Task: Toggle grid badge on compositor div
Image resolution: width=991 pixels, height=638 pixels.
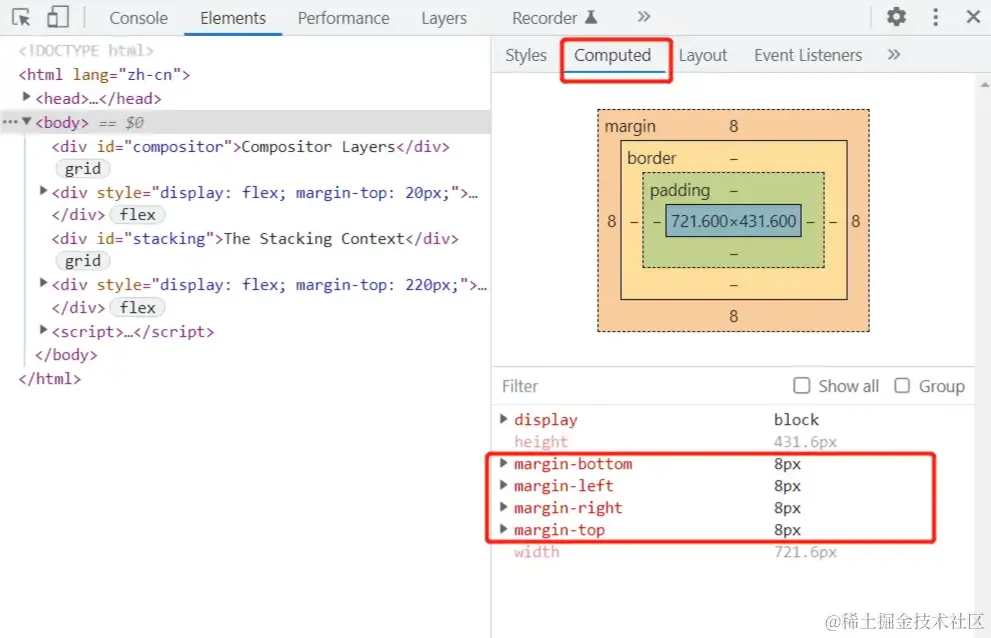Action: click(x=83, y=169)
